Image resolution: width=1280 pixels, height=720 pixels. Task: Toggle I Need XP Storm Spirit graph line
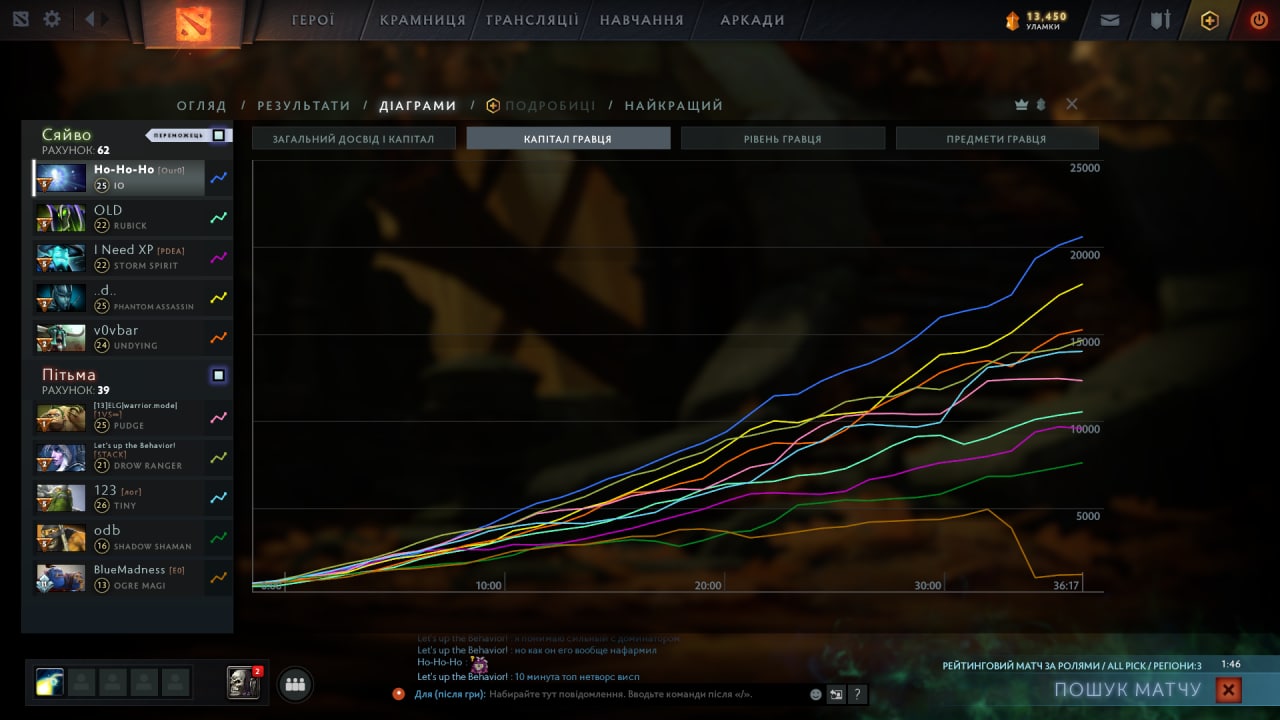pyautogui.click(x=219, y=257)
